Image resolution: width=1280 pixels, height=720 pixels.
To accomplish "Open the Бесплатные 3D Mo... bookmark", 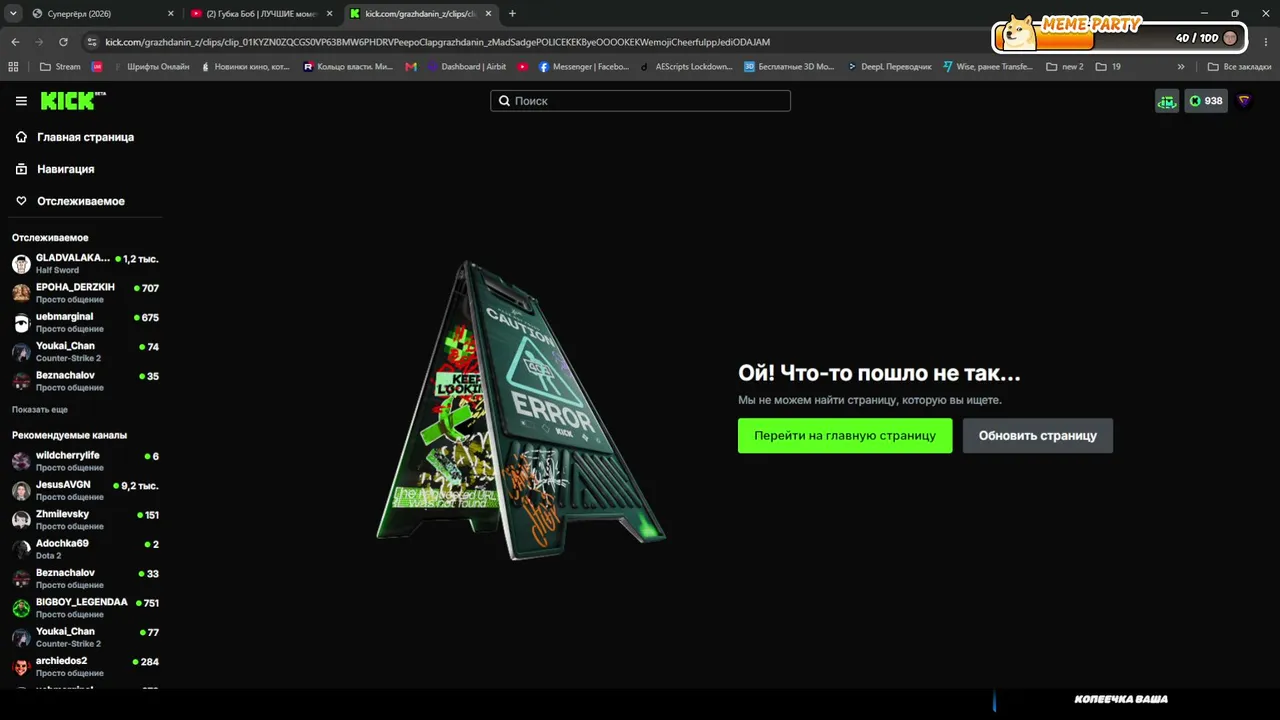I will pos(789,67).
